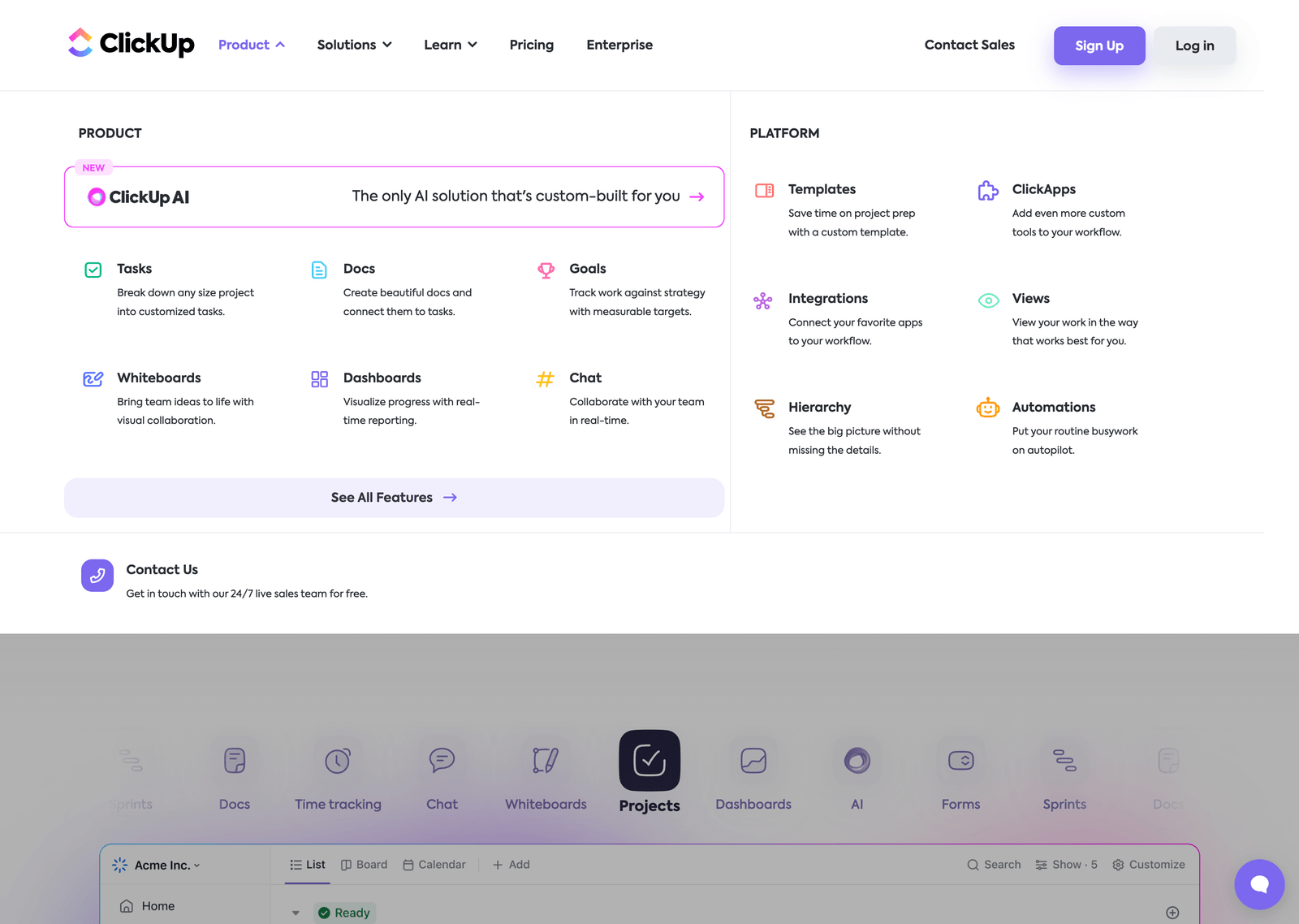
Task: Select the Whiteboards icon in feature carousel
Action: (x=546, y=761)
